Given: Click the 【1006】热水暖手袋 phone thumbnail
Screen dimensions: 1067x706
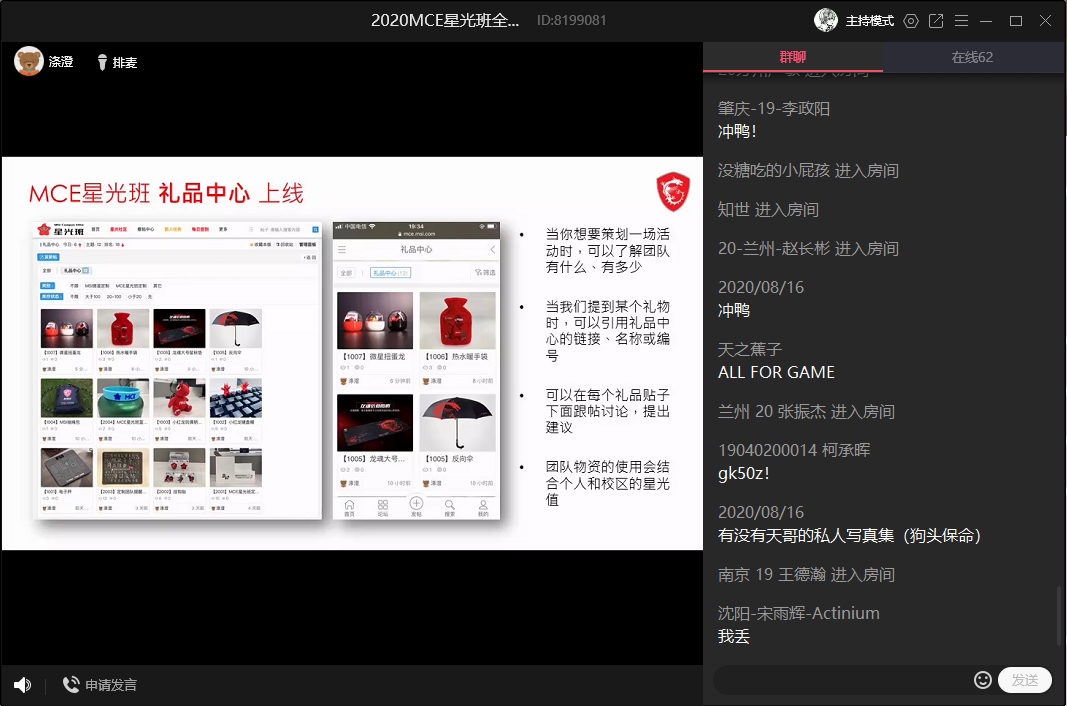Looking at the screenshot, I should click(x=457, y=320).
